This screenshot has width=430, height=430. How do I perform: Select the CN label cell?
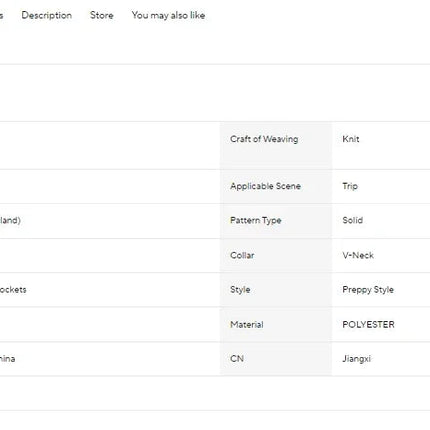pos(276,359)
